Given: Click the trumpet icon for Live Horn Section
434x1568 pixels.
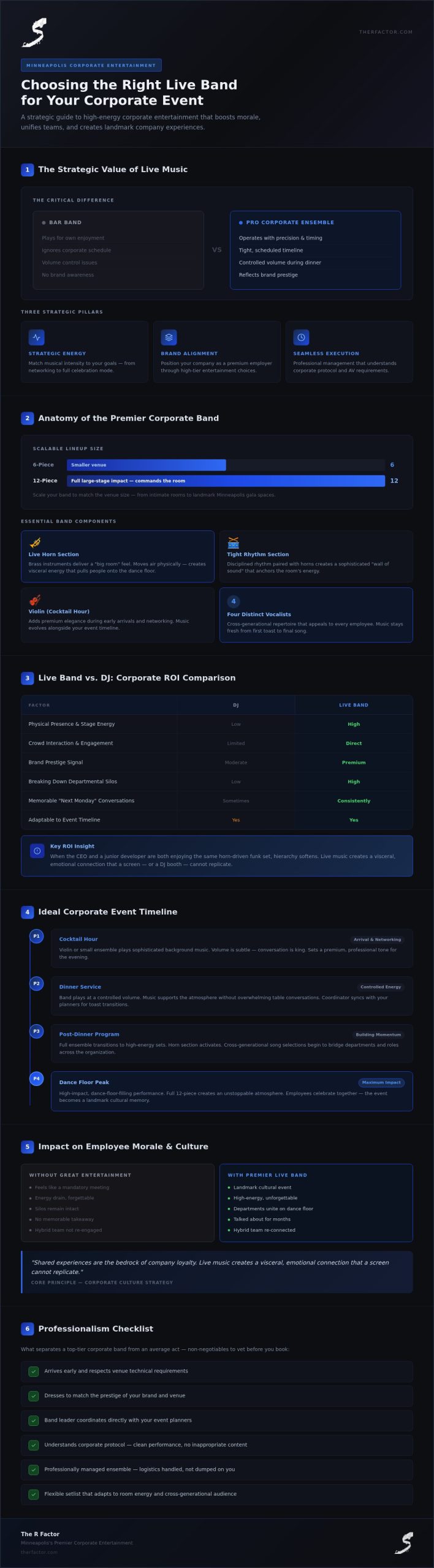Looking at the screenshot, I should tap(35, 543).
